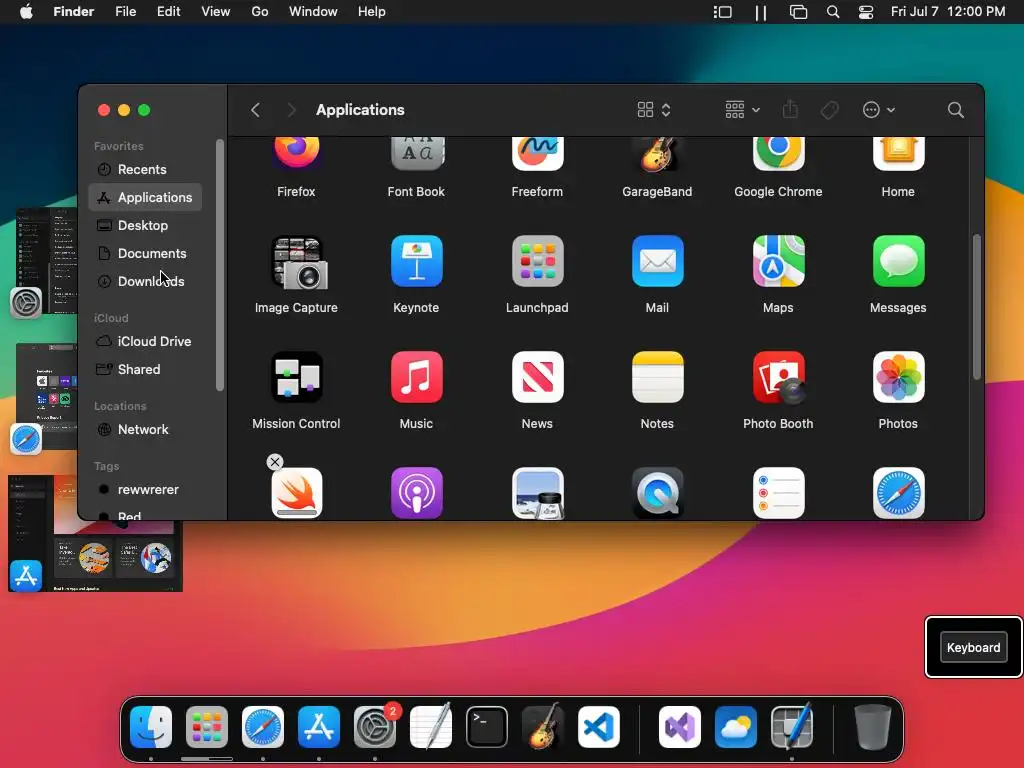Click the date and time in menu bar
This screenshot has height=768, width=1024.
(948, 12)
